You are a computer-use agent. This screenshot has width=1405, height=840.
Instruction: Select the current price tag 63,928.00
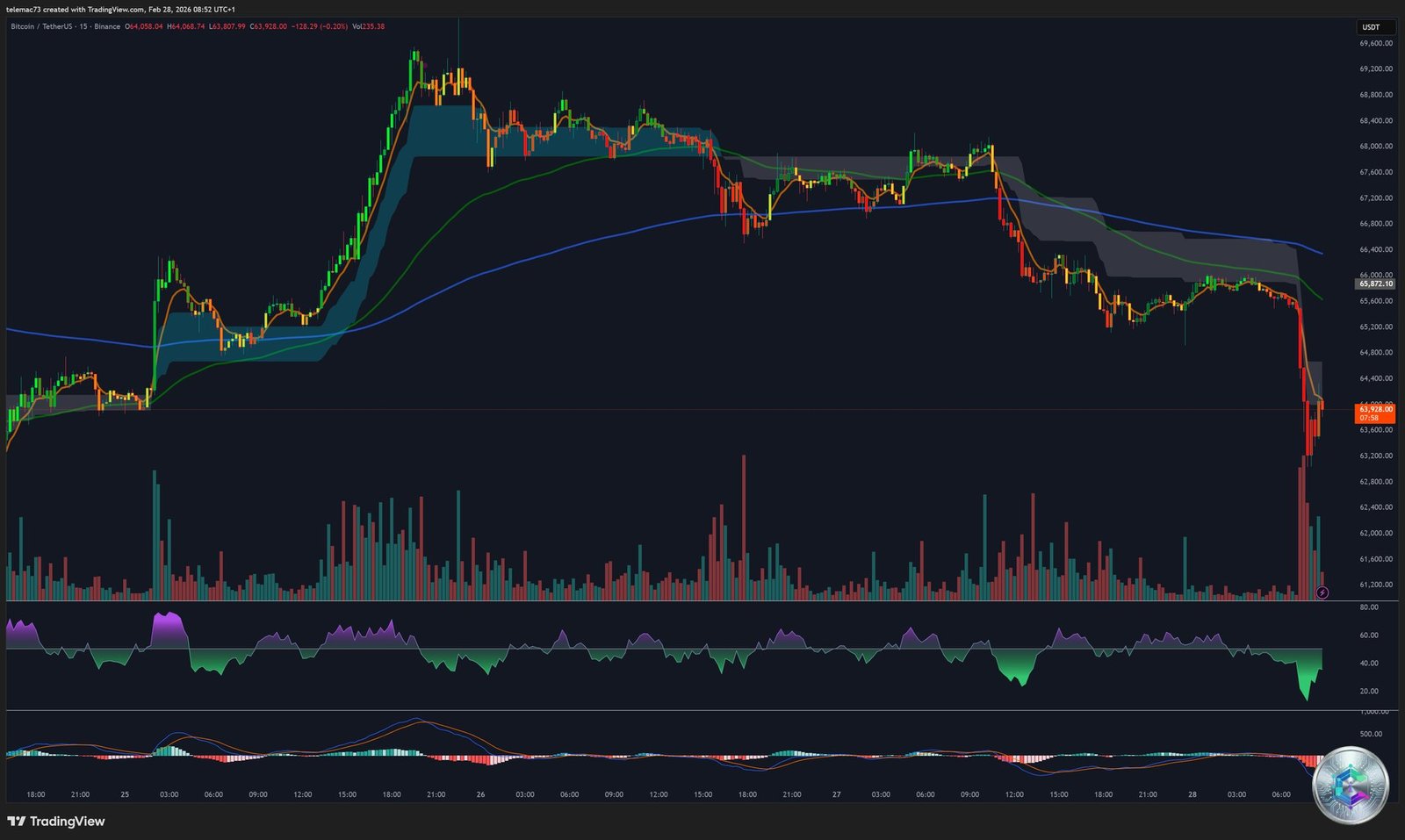point(1374,409)
